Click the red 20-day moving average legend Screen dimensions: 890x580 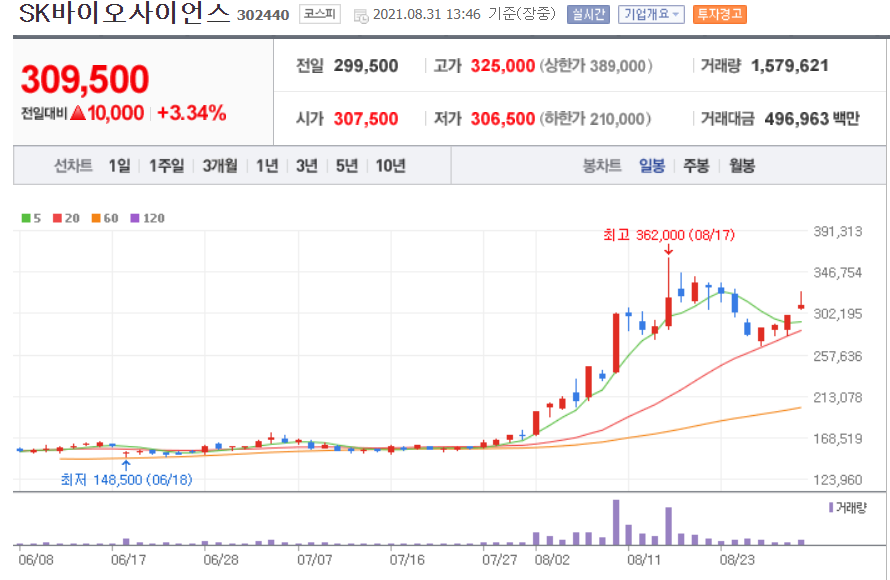pos(66,218)
